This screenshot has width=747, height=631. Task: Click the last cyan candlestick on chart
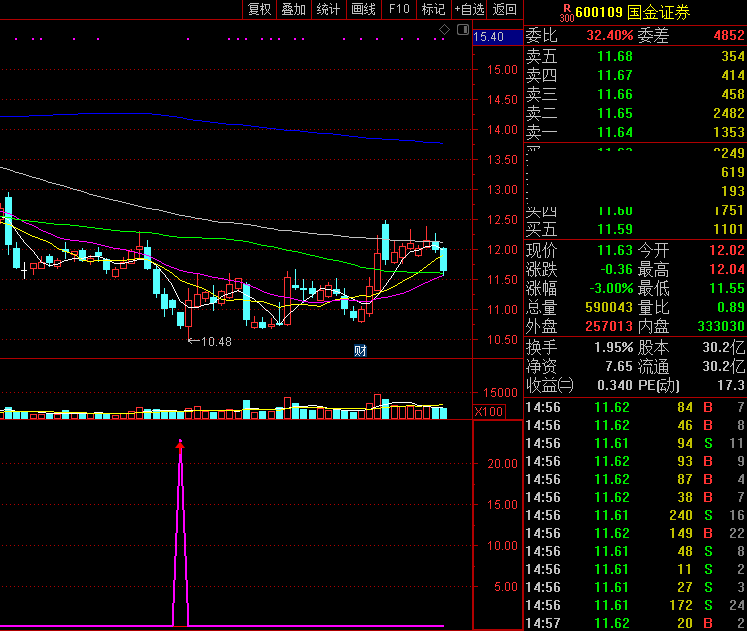pyautogui.click(x=444, y=260)
